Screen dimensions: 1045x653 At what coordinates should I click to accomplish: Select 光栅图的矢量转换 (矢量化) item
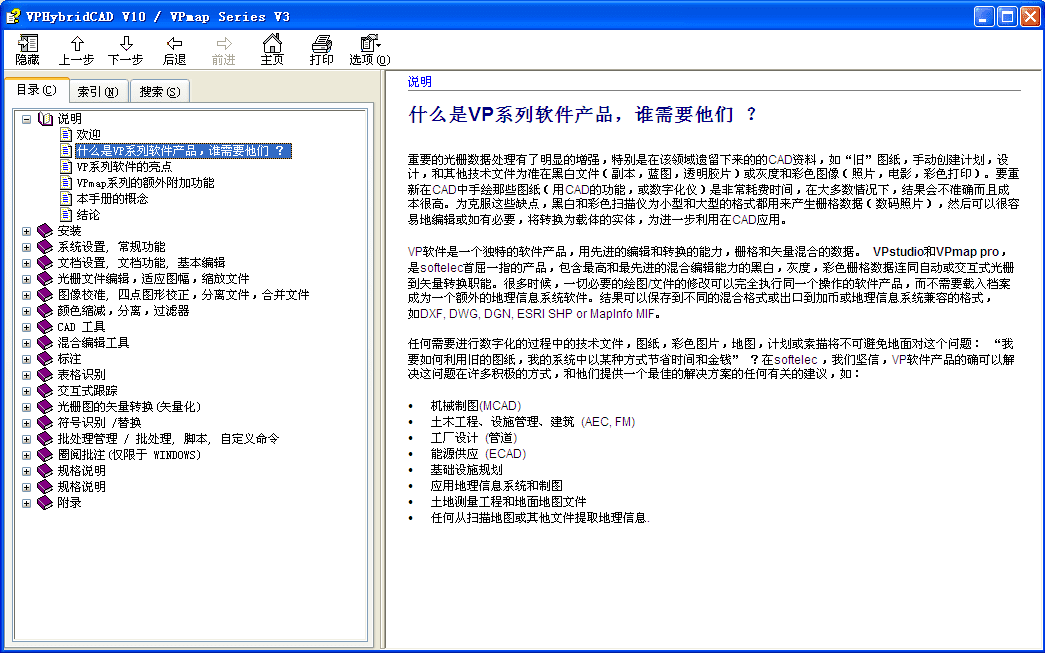(129, 406)
